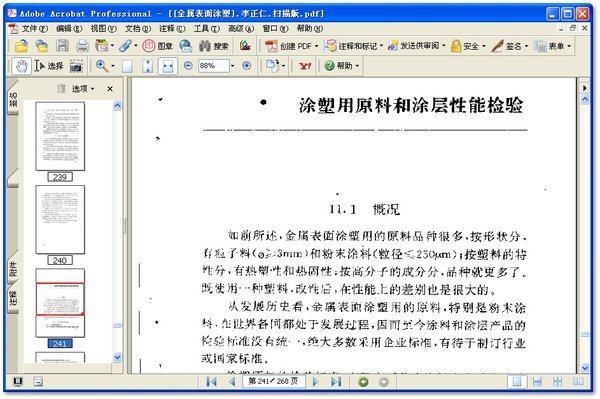Toggle single page layout in status bar
Image resolution: width=600 pixels, height=399 pixels.
point(517,381)
